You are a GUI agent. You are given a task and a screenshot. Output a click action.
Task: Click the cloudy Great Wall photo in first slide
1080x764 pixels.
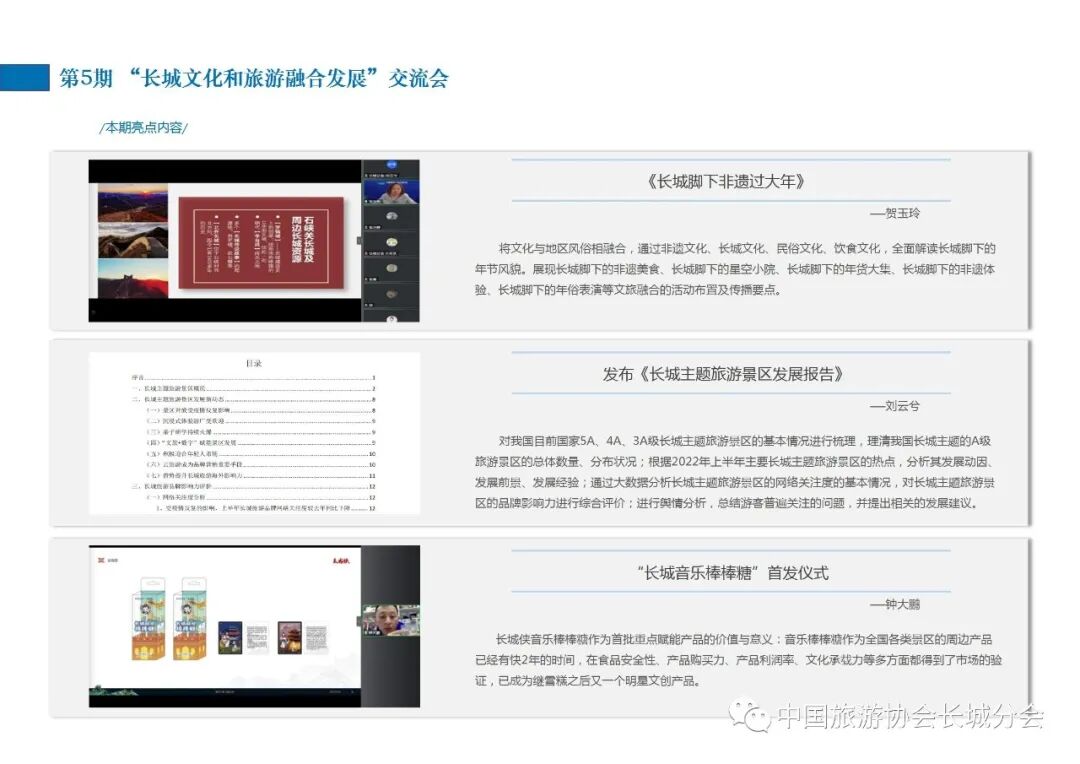pos(133,240)
